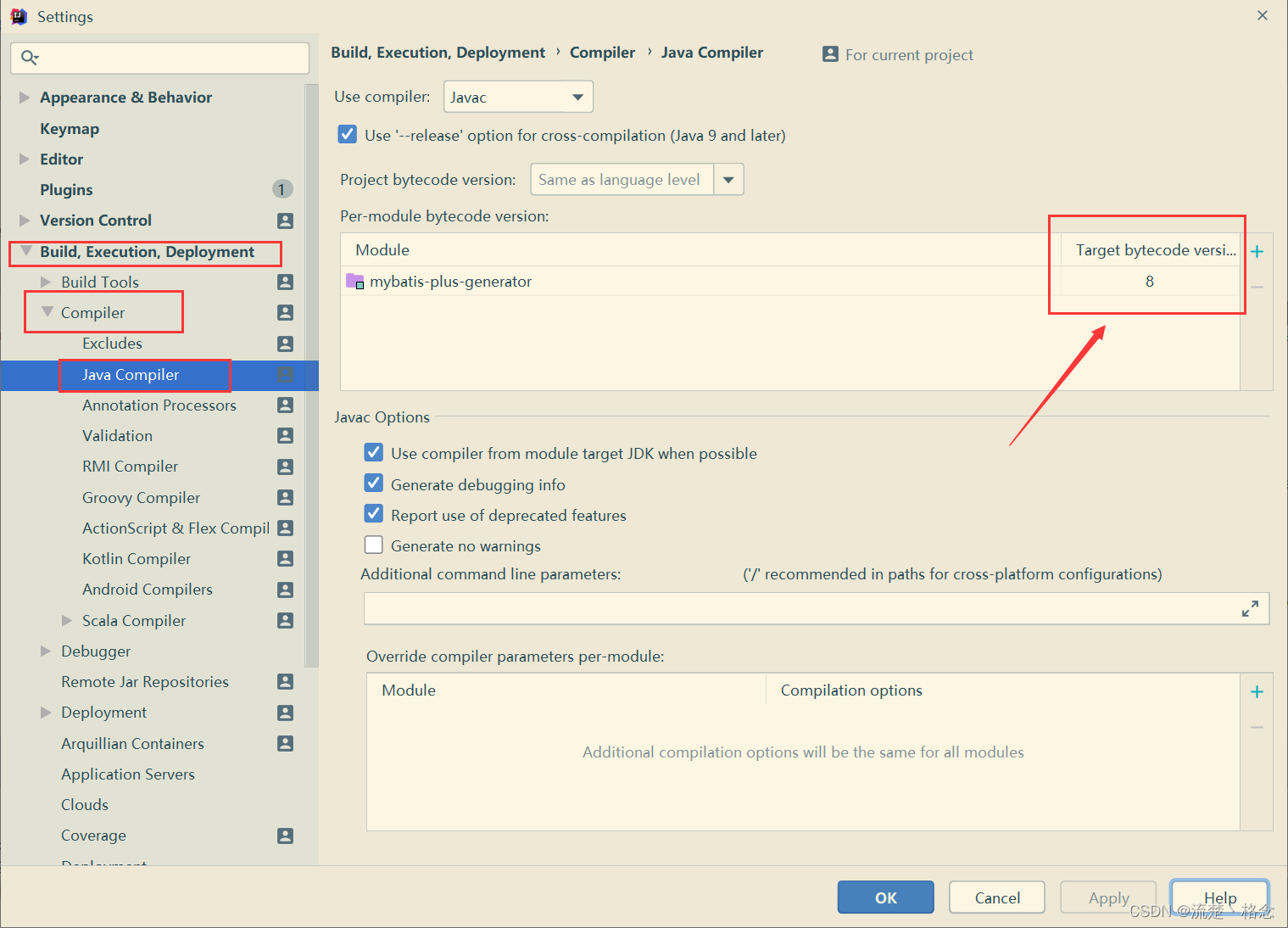
Task: Click the project icon beside Build Tools
Action: click(285, 282)
